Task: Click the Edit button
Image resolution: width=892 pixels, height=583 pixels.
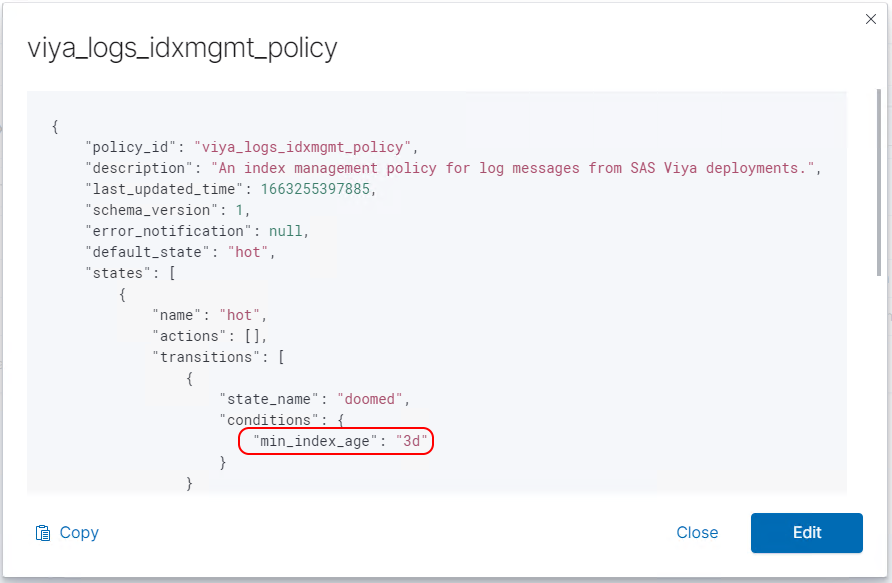Action: (806, 532)
